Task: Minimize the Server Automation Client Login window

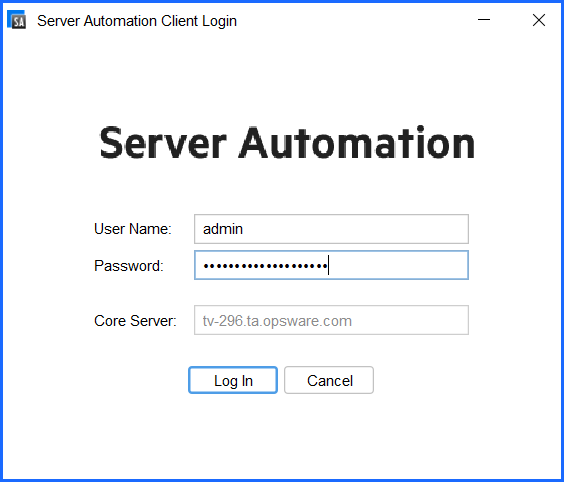Action: click(x=484, y=20)
